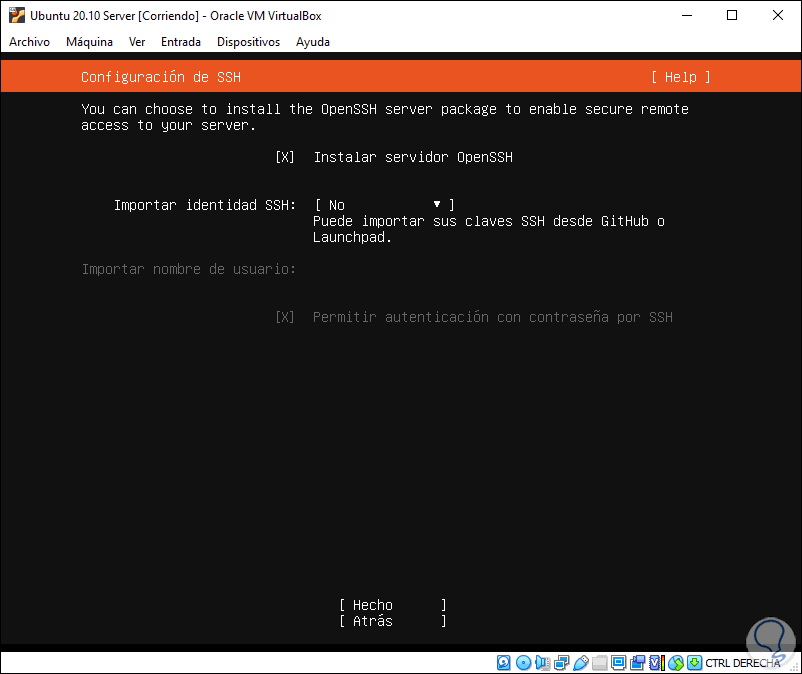
Task: Open the Ver menu
Action: coord(137,42)
